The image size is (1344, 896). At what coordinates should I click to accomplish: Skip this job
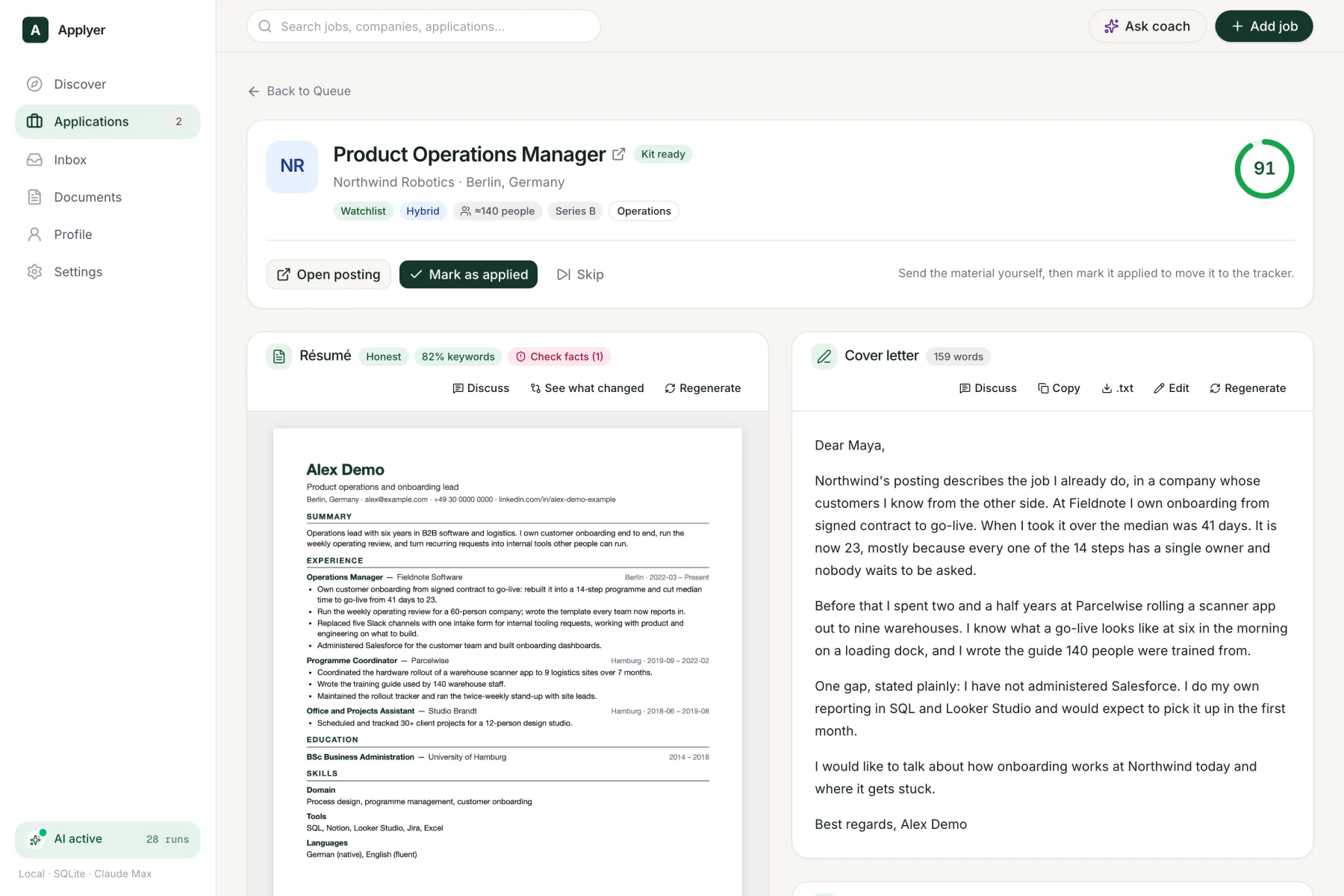coord(580,275)
